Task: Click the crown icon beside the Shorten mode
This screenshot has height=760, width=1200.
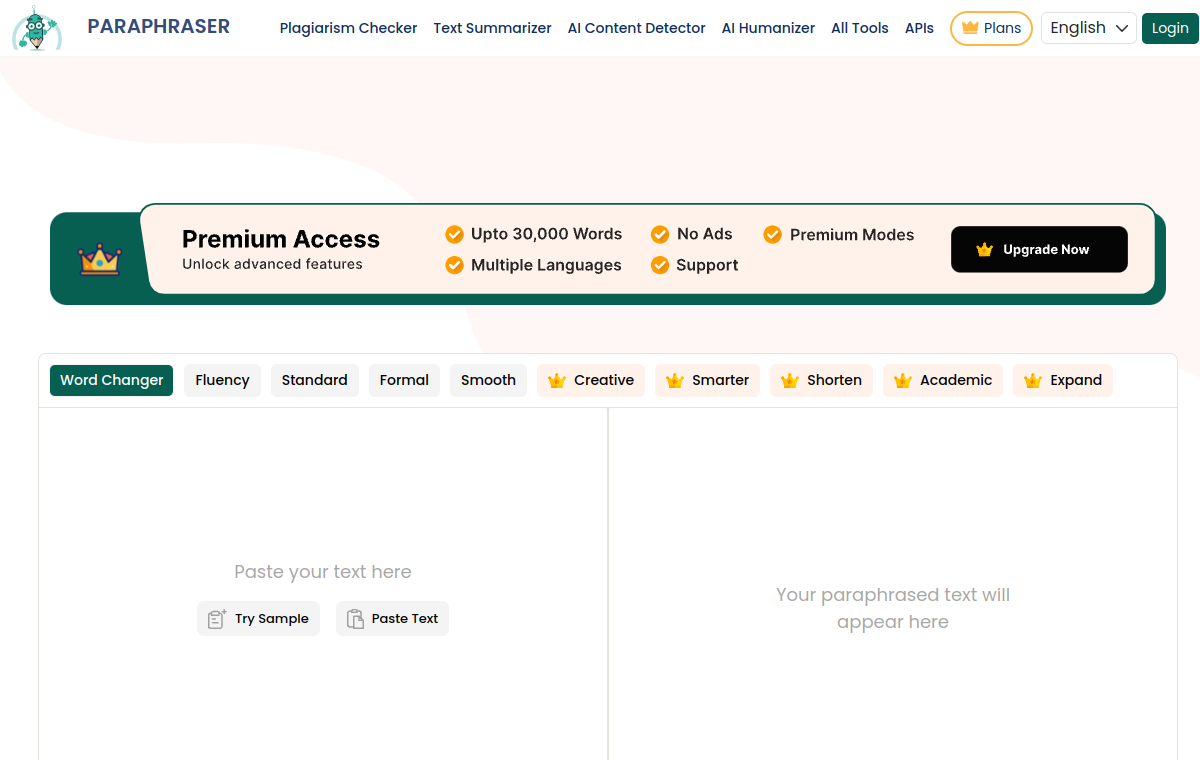Action: pyautogui.click(x=790, y=380)
